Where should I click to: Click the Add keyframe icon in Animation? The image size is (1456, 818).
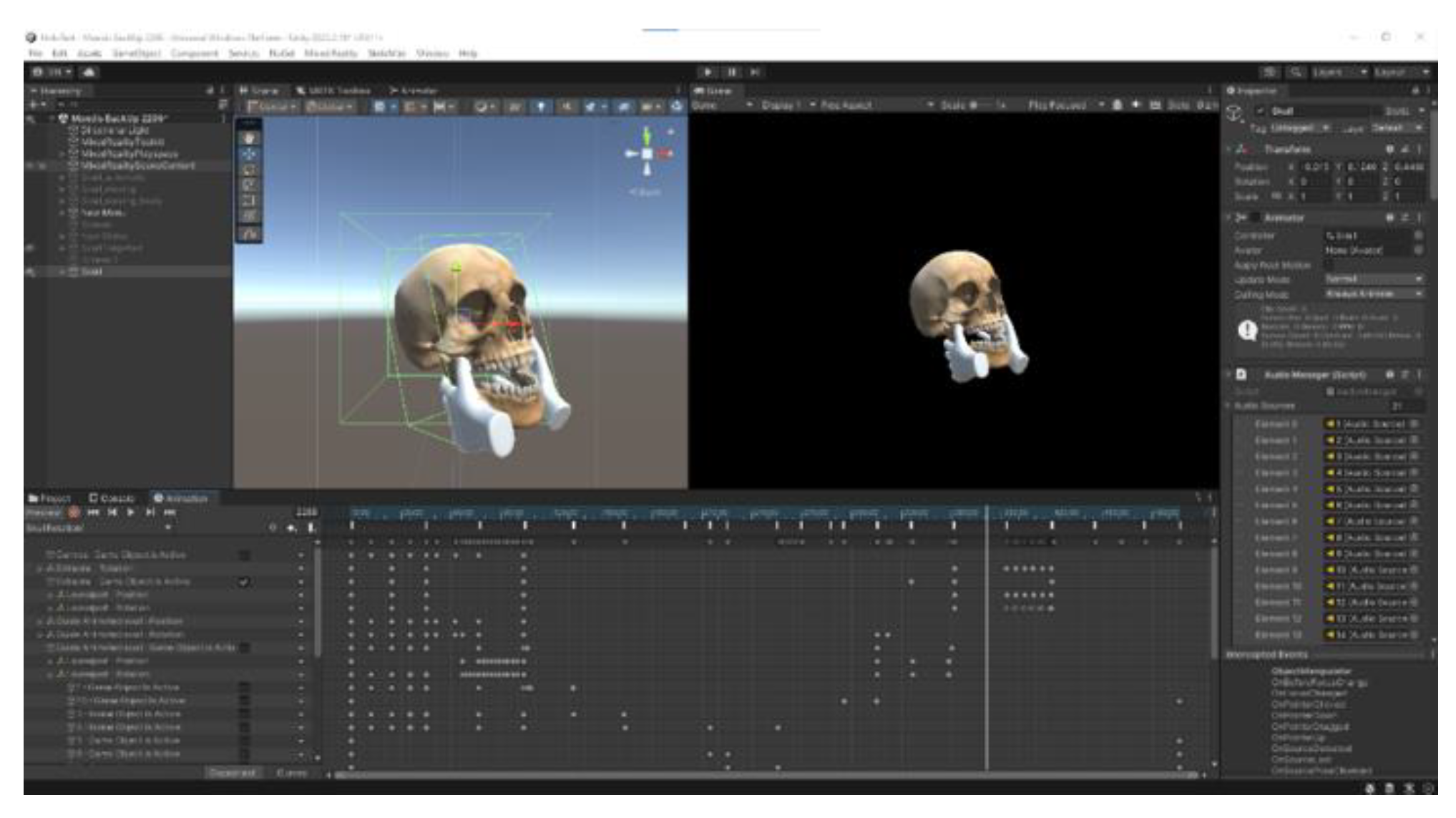pos(291,528)
